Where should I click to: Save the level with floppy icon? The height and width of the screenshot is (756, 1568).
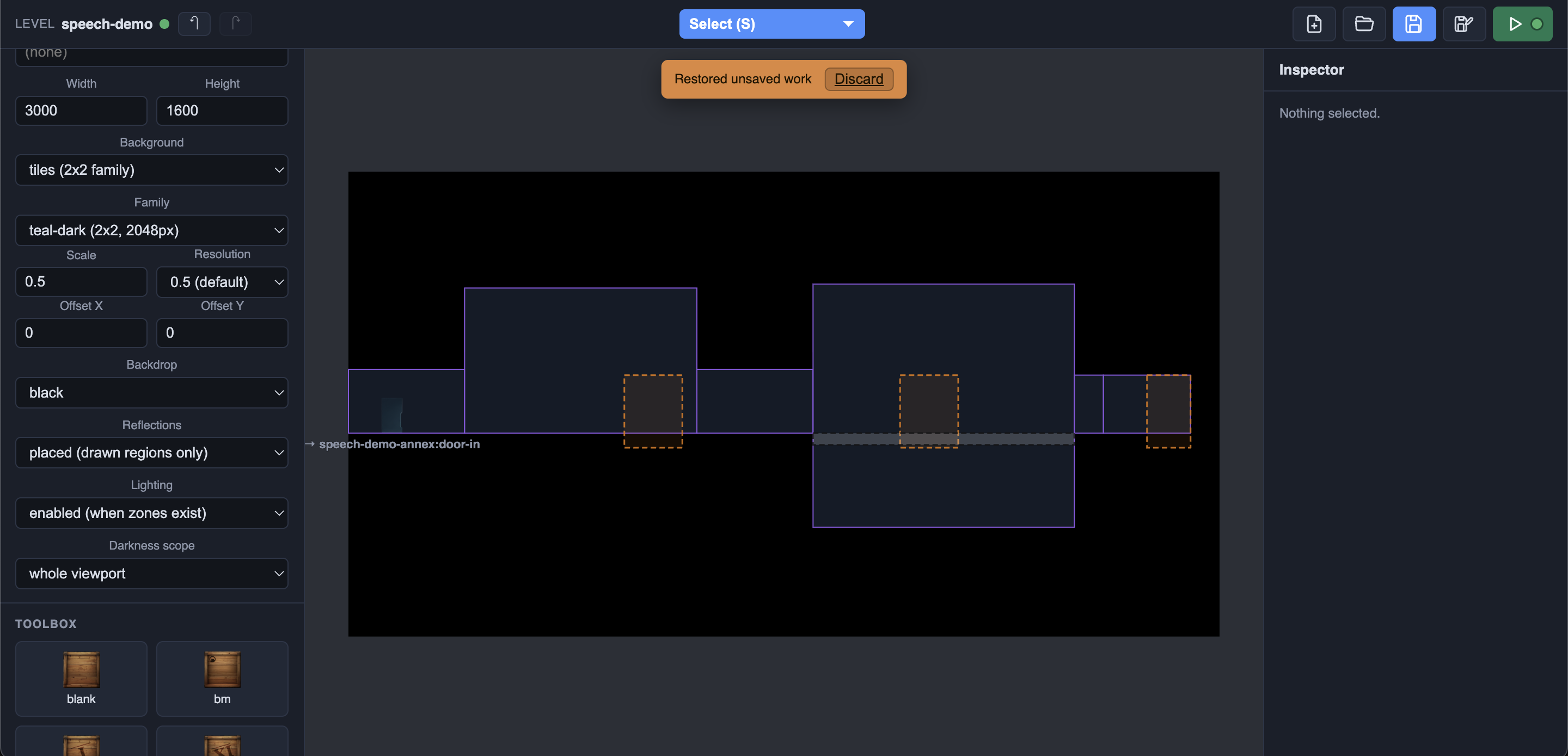coord(1413,24)
